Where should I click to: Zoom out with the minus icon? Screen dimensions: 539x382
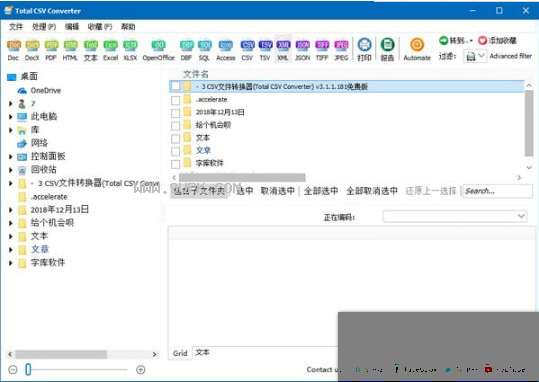point(13,370)
